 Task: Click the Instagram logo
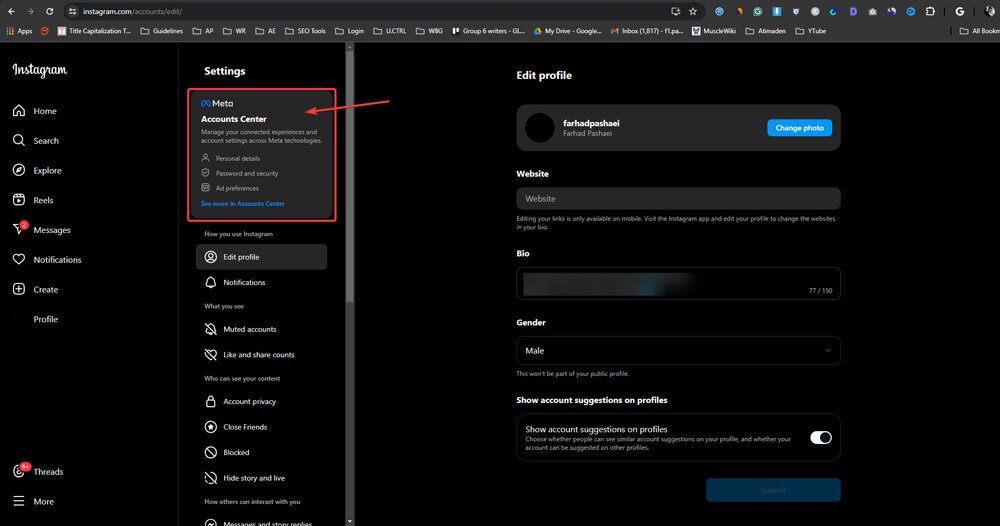40,70
